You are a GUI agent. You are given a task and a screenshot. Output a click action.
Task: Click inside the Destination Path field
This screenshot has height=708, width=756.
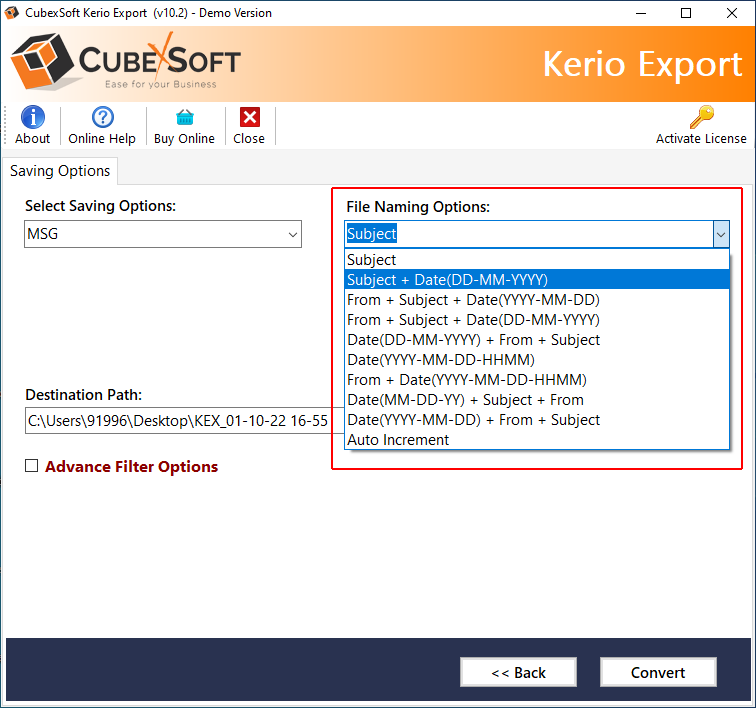pyautogui.click(x=184, y=421)
